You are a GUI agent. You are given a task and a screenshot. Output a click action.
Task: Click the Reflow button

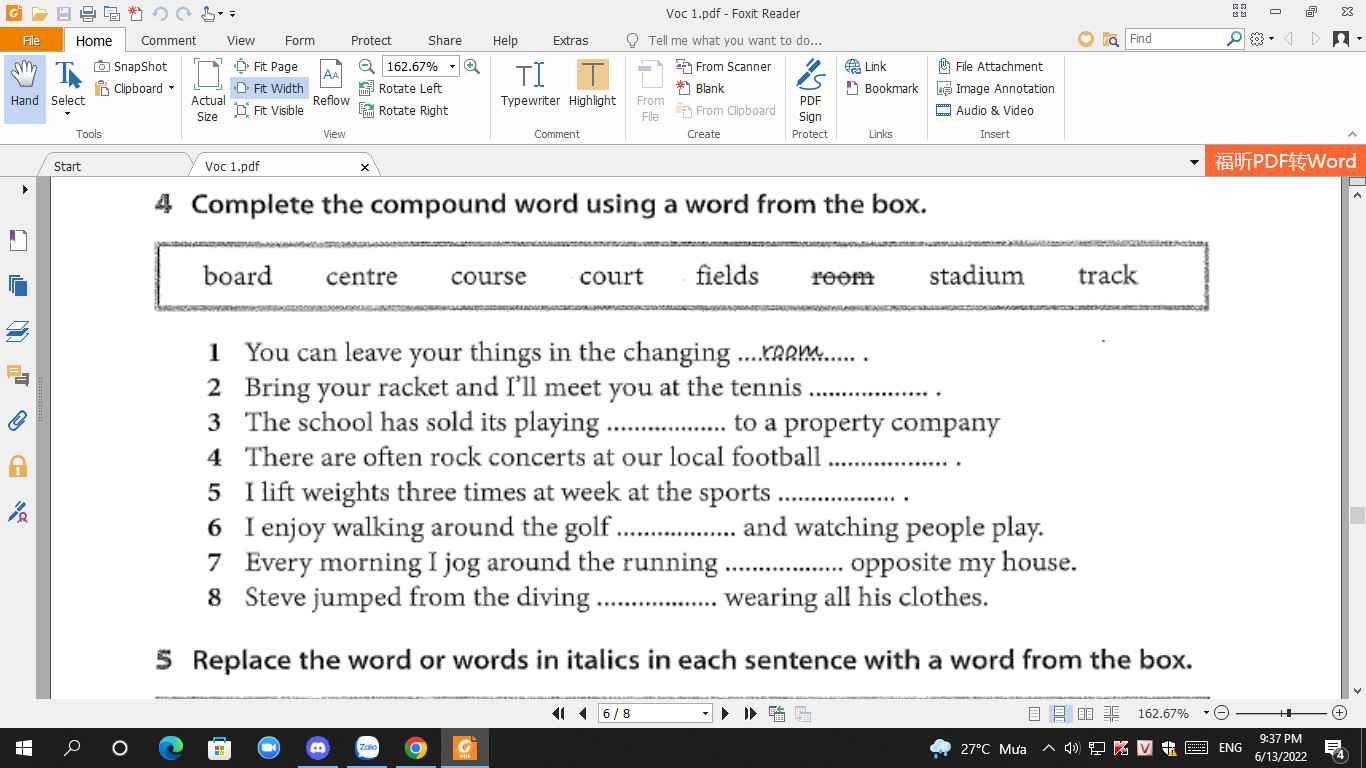click(331, 84)
